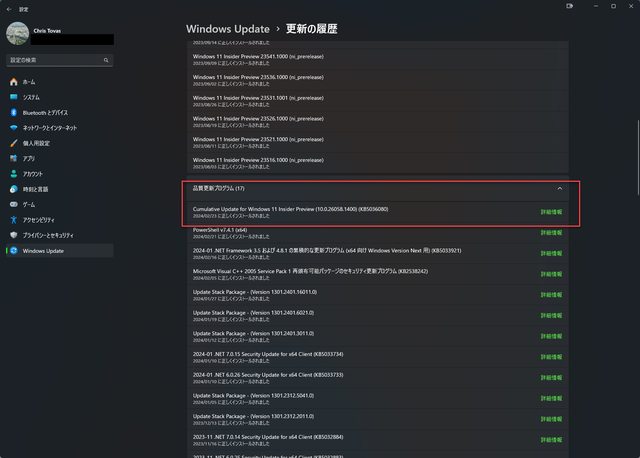Open 詳細情報 for PowerShell v7.4.1 (x64)
The image size is (640, 458).
551,232
